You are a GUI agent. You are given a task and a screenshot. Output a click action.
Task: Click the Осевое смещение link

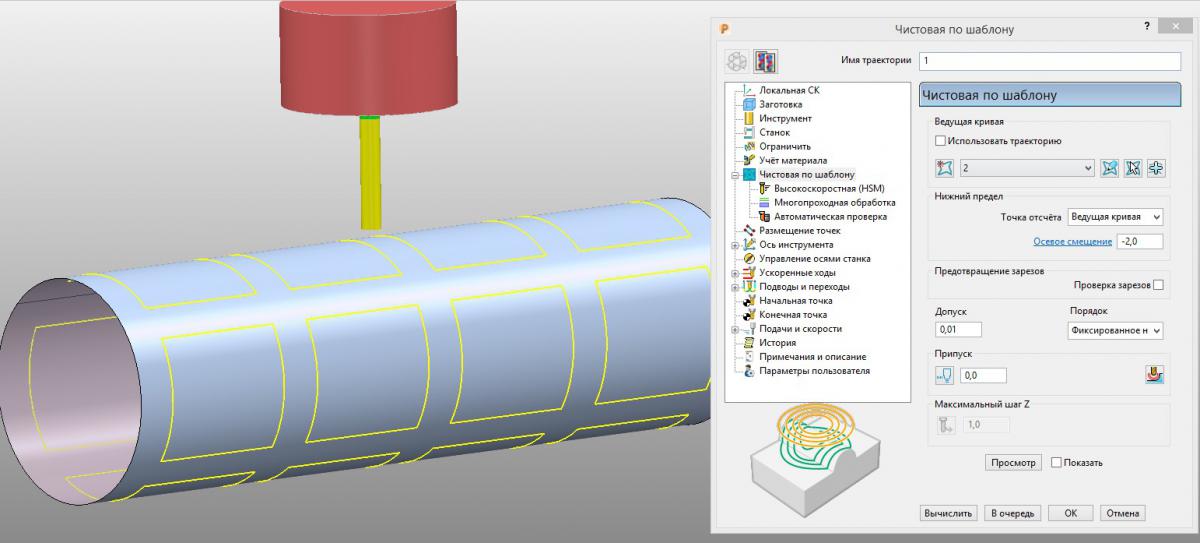[x=1072, y=241]
